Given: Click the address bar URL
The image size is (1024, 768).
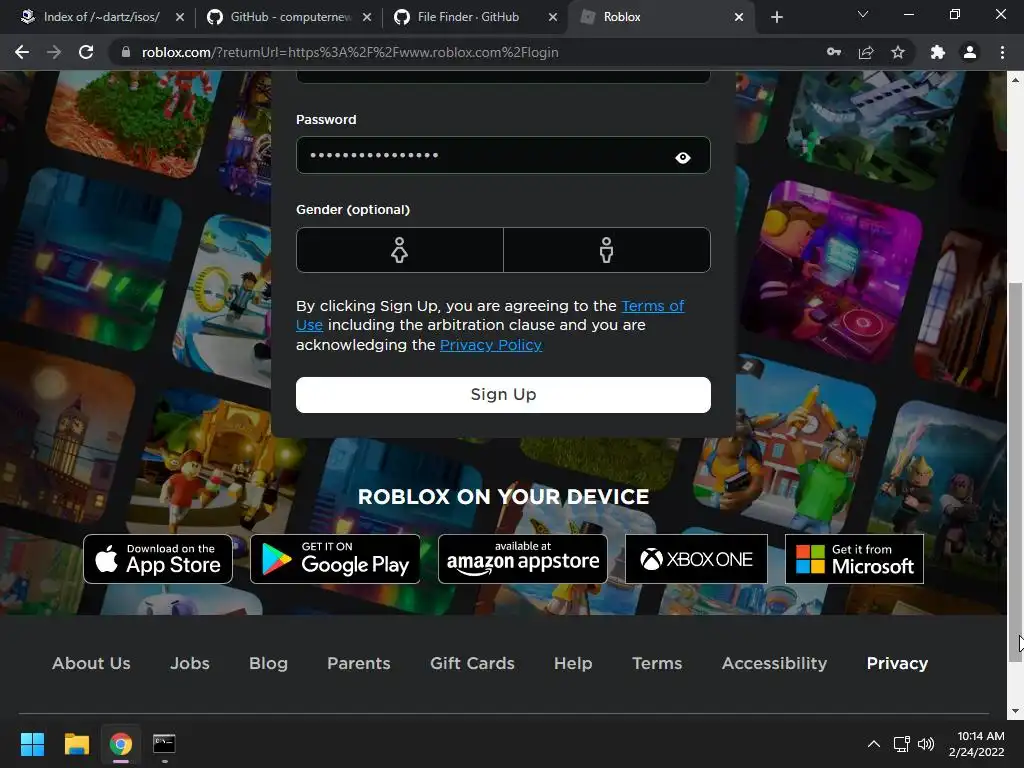Looking at the screenshot, I should (x=350, y=52).
